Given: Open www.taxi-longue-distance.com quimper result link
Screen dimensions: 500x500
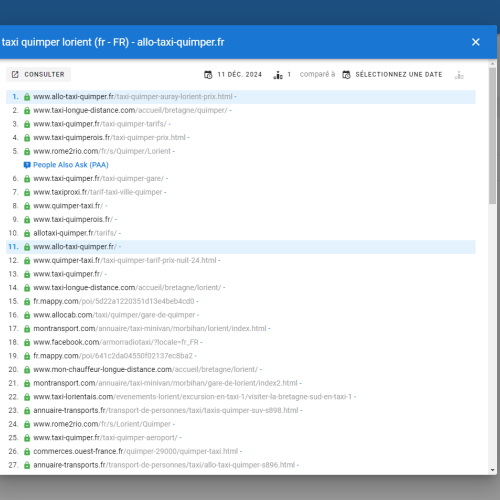Looking at the screenshot, I should [x=130, y=110].
